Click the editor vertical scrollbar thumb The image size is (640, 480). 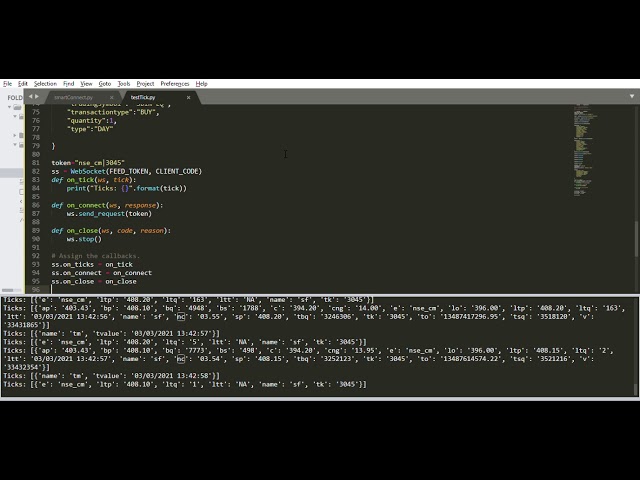coord(636,239)
